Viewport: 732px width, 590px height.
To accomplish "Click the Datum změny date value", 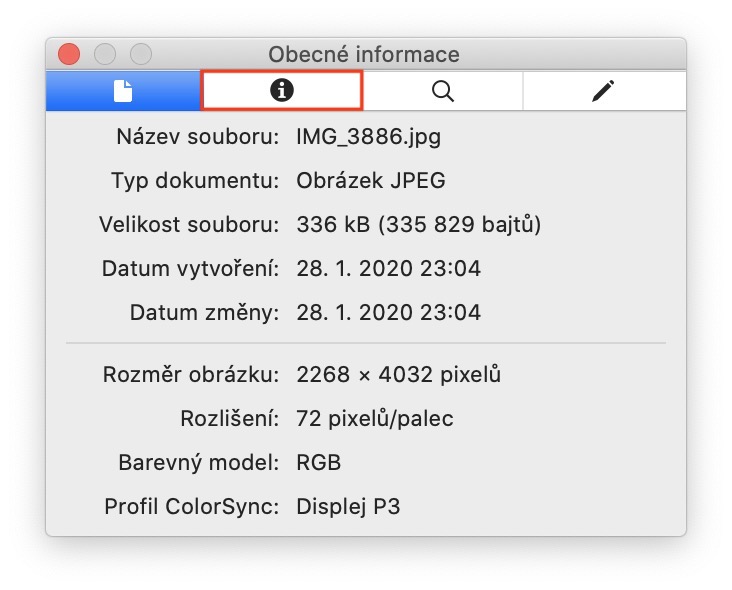I will pos(388,313).
